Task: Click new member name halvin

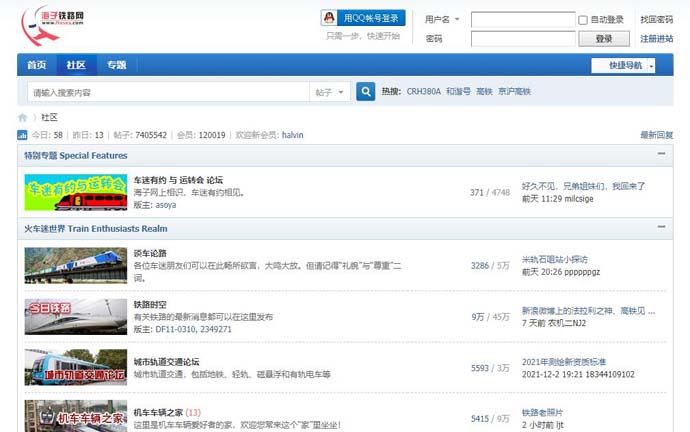Action: 293,135
